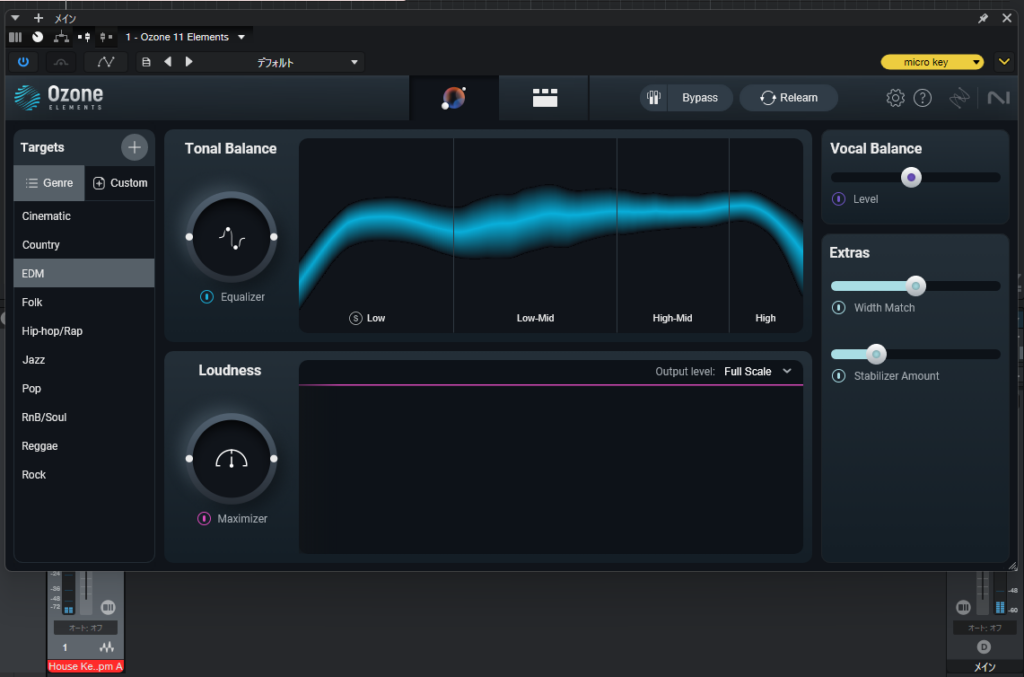Image resolution: width=1024 pixels, height=677 pixels.
Task: Click the Tonal Balance Equalizer dial
Action: (231, 237)
